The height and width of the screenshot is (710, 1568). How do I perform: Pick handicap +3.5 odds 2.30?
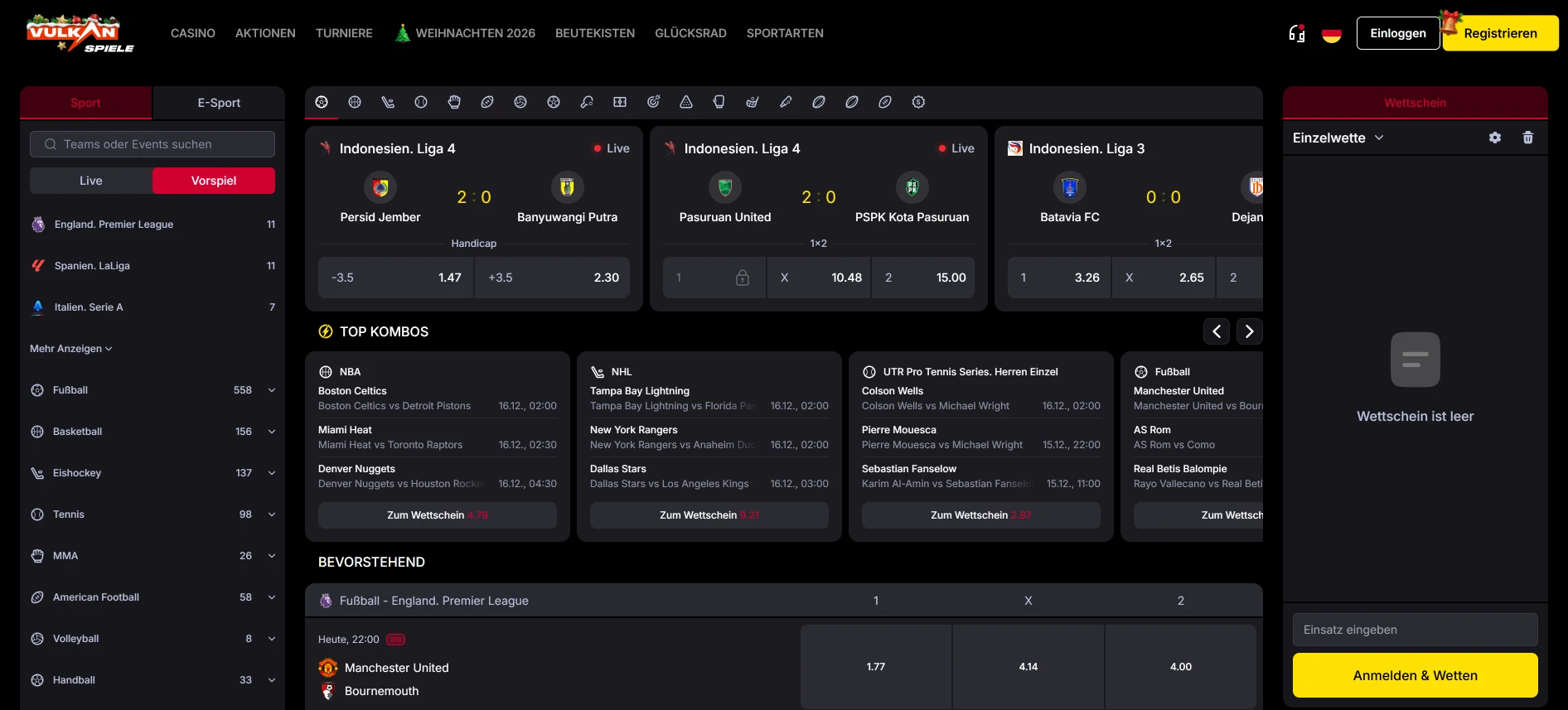coord(553,278)
